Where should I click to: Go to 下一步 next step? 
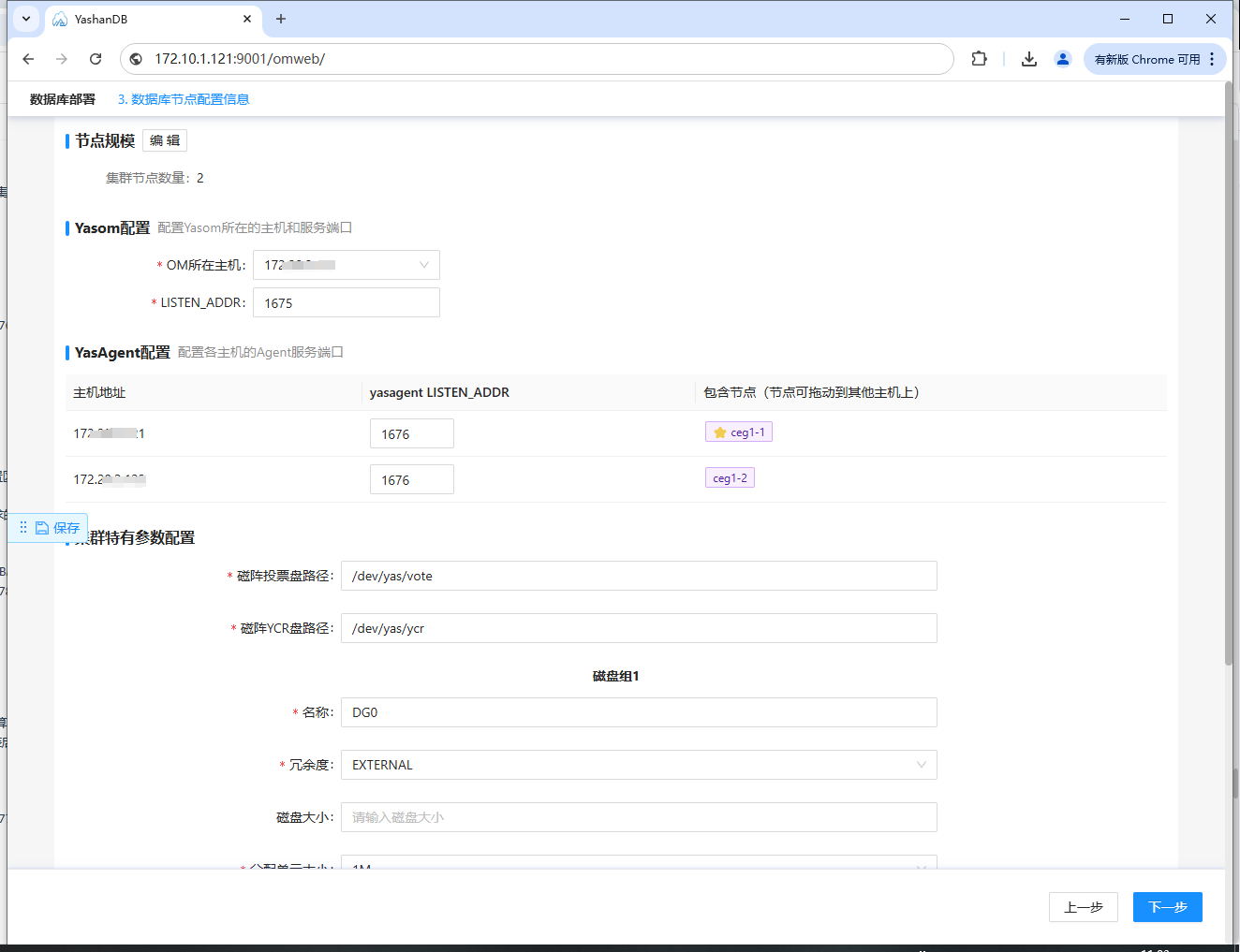pos(1168,907)
